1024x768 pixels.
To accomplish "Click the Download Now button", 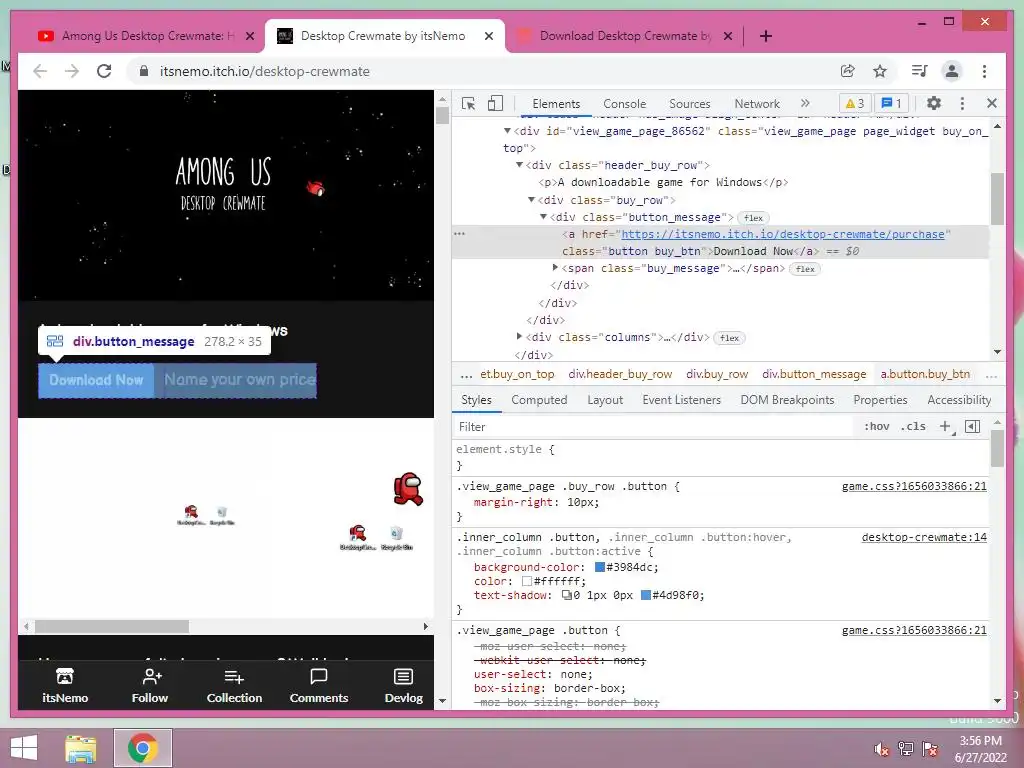I will [x=96, y=380].
